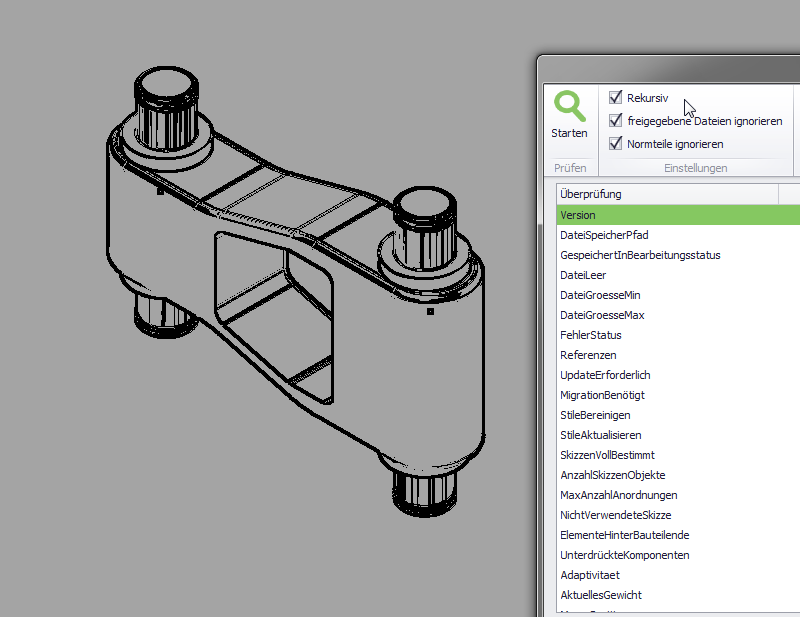Select UpdateErforderlich in the list
This screenshot has width=800, height=617.
(x=678, y=375)
